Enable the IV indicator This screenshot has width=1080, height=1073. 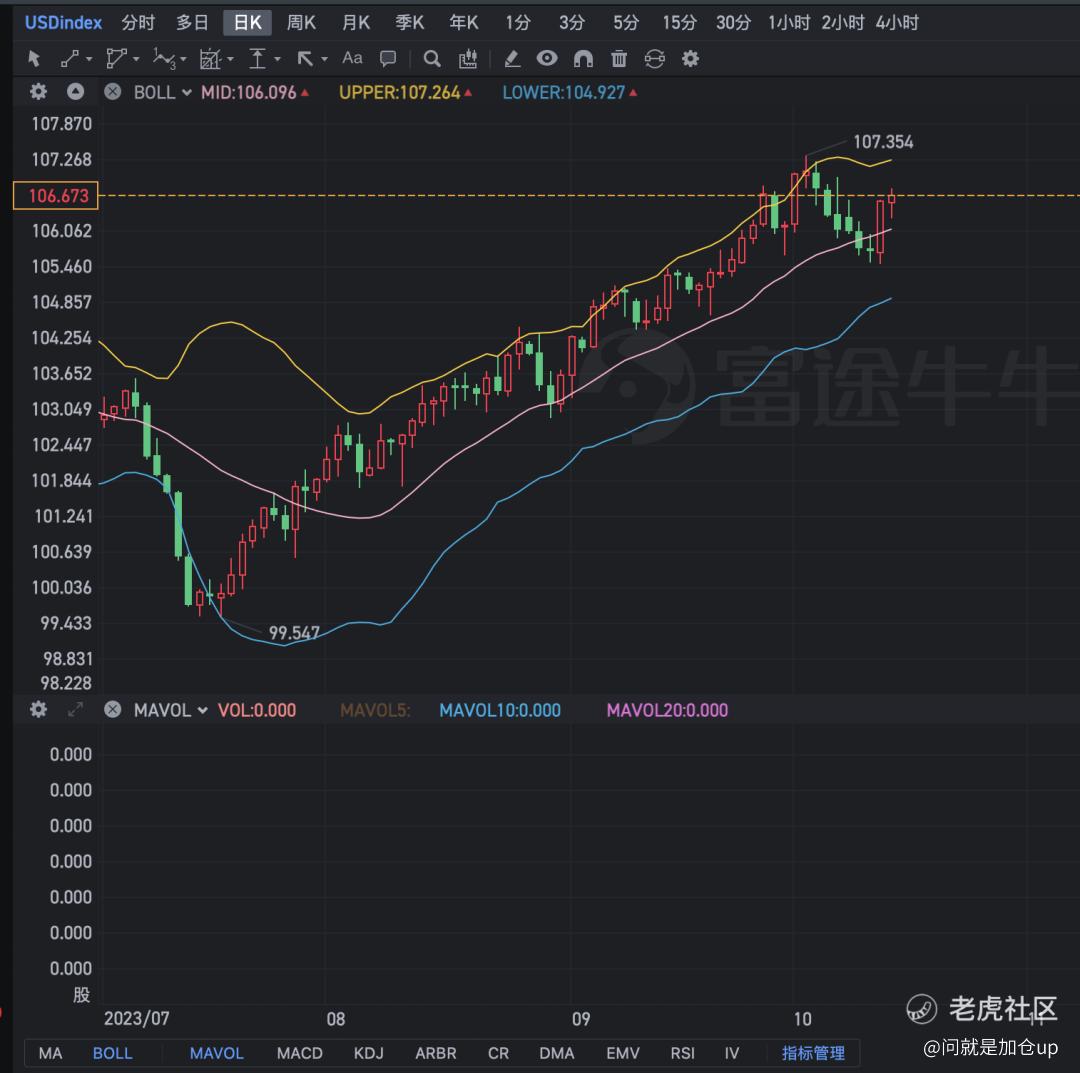pos(731,1053)
